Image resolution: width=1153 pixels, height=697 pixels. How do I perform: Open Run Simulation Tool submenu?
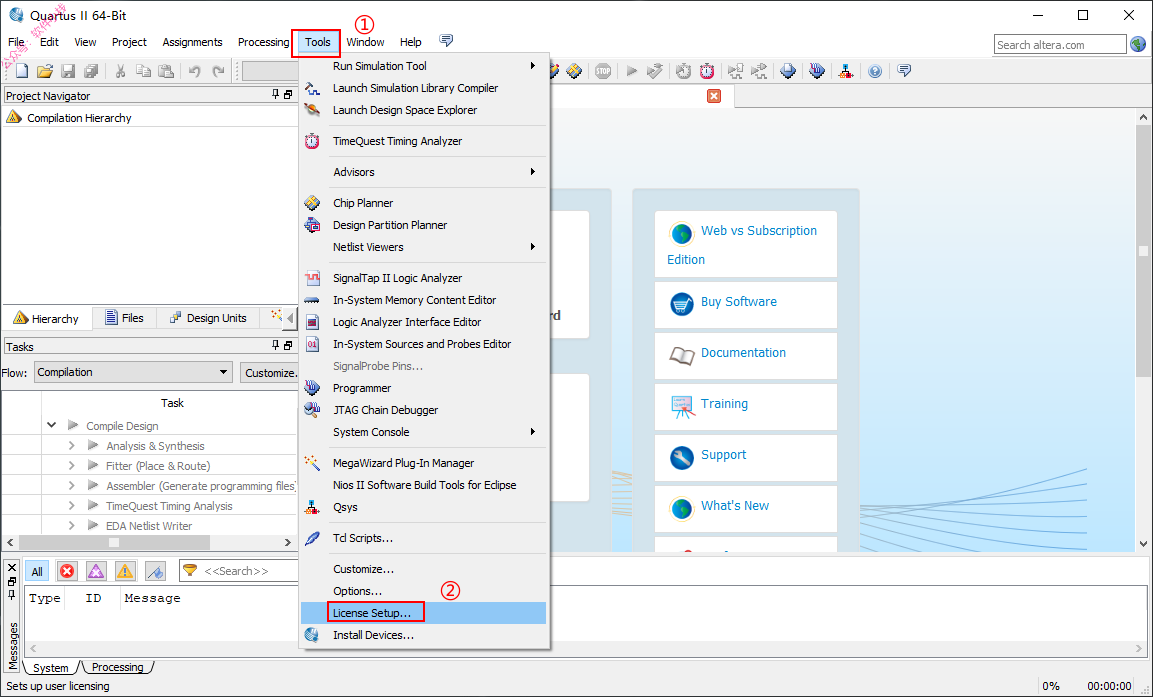[424, 66]
